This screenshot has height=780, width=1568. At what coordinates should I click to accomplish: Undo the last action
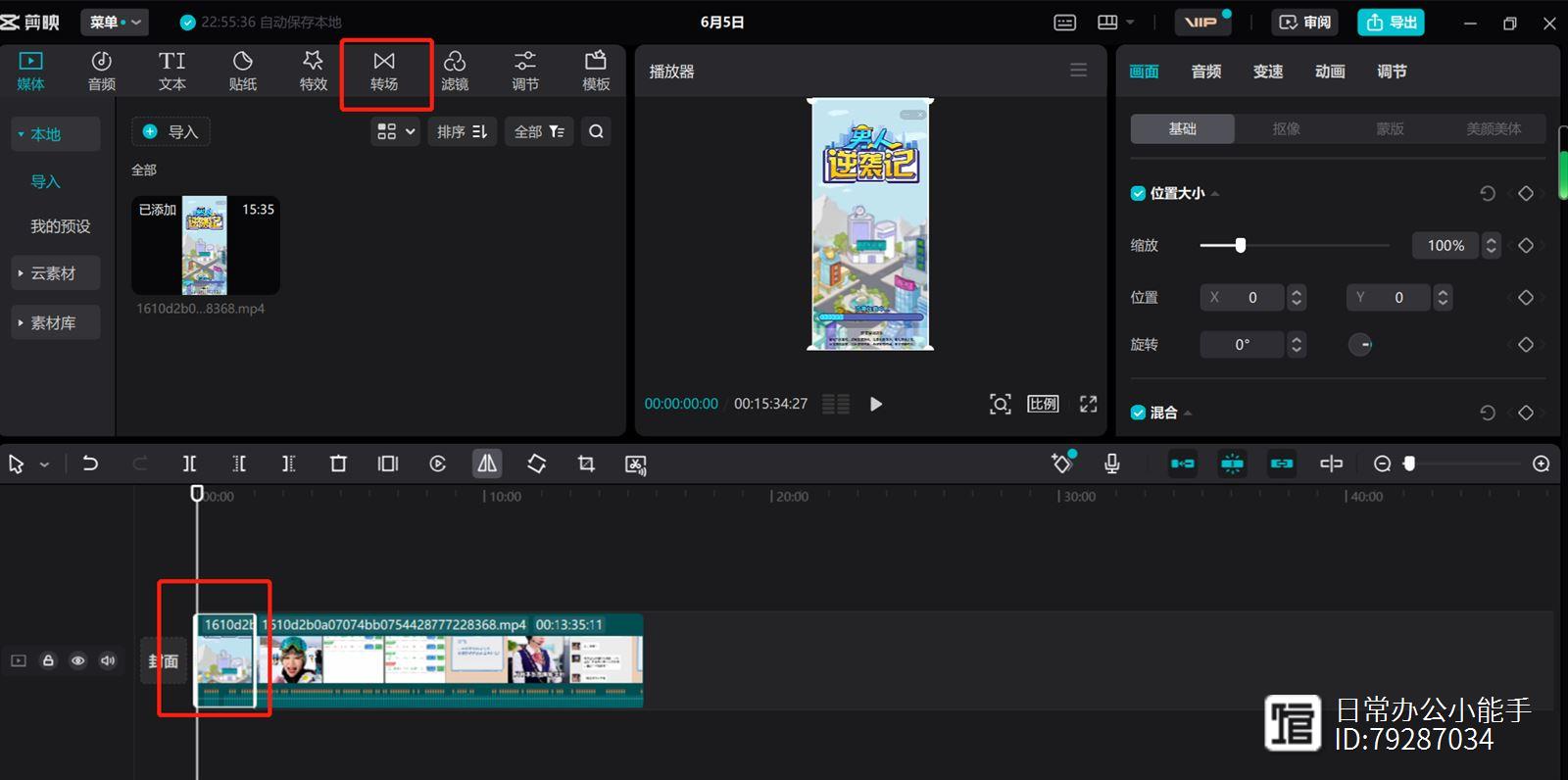(x=90, y=463)
